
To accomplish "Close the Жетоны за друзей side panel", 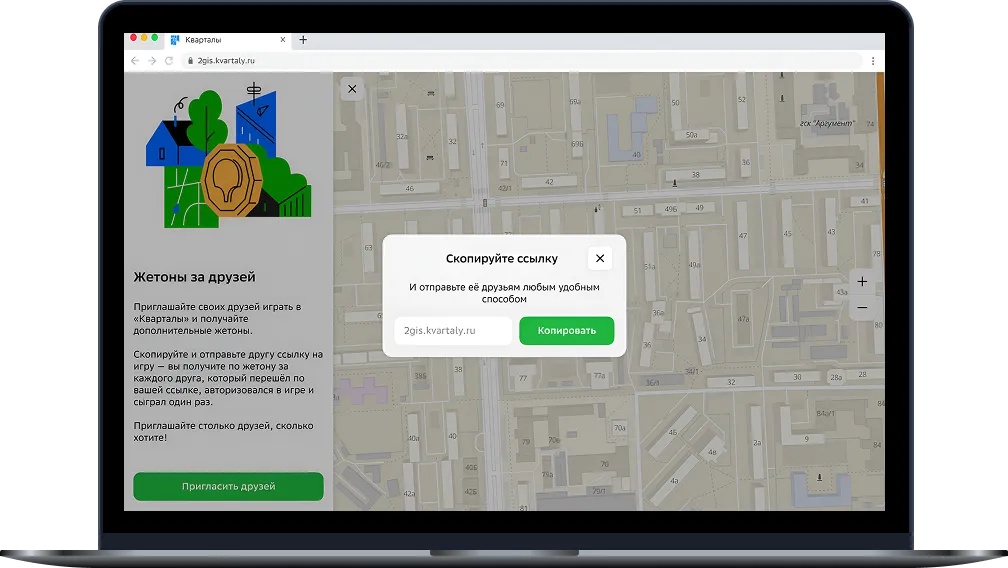I will tap(352, 89).
